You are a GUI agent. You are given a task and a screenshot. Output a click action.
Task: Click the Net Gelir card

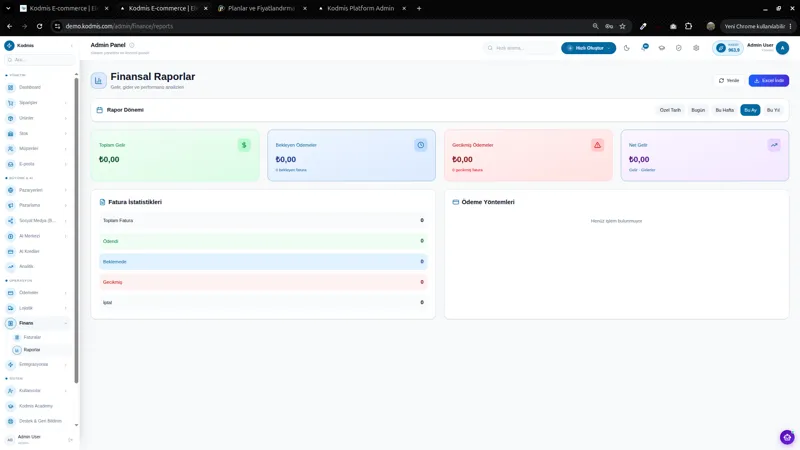click(x=705, y=155)
